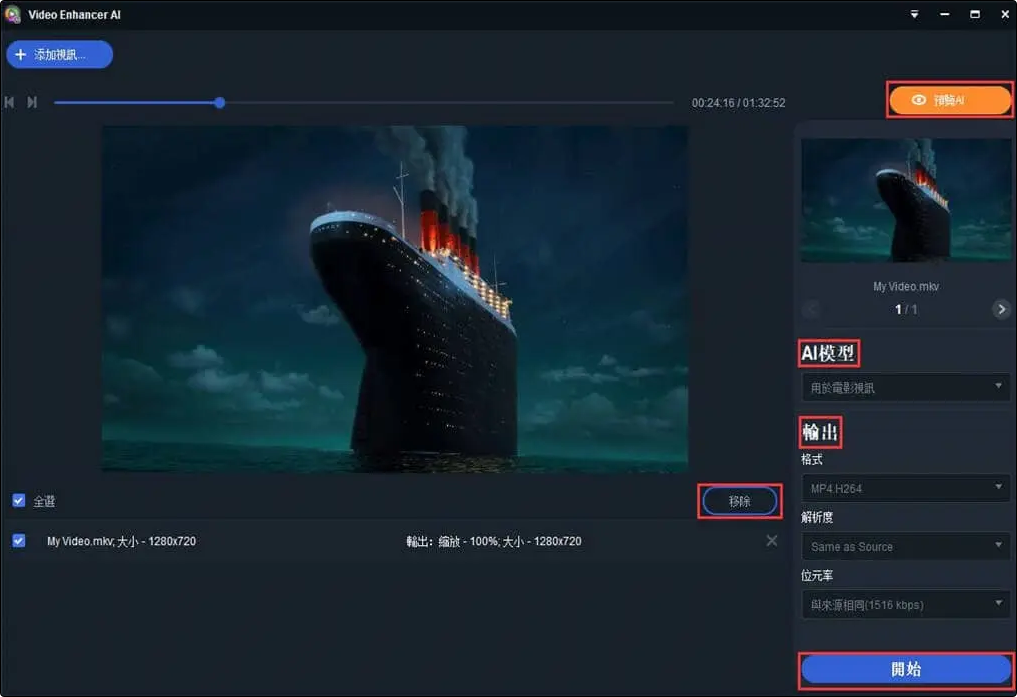The image size is (1017, 697).
Task: Start processing with the 開始 button
Action: click(x=905, y=669)
